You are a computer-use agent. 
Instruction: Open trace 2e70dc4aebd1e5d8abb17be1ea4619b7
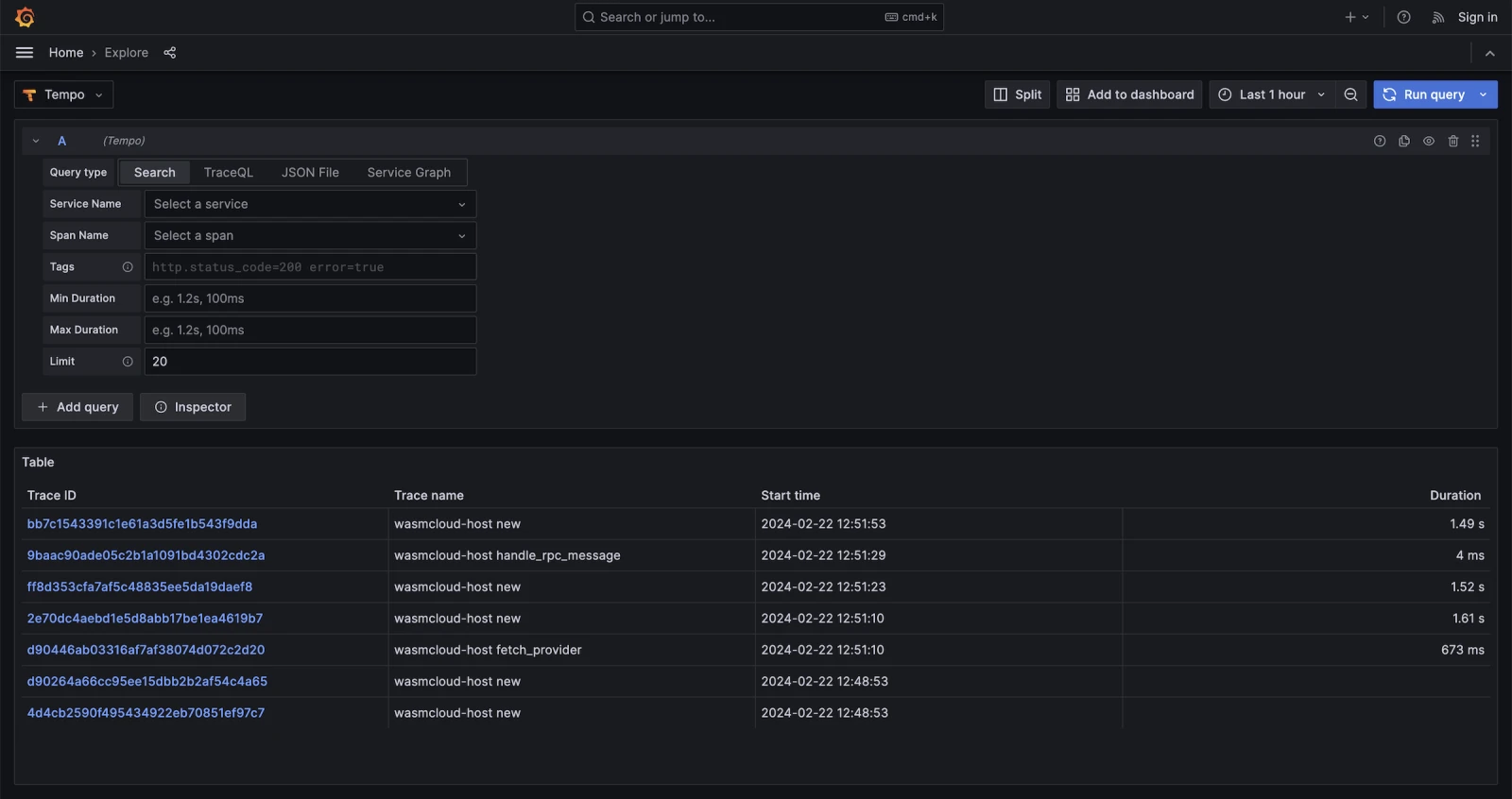click(x=145, y=619)
